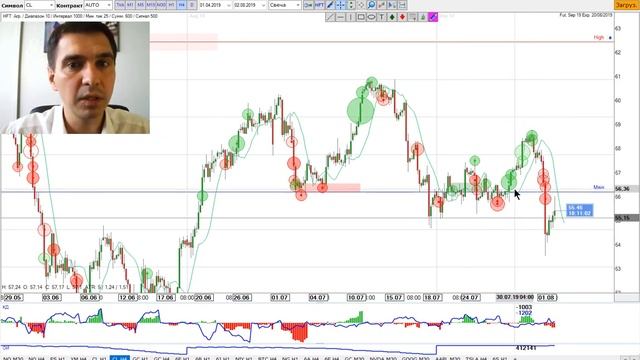The image size is (640, 360).
Task: Click the green drawing toolbar icon left of the magenta color tool
Action: click(423, 17)
